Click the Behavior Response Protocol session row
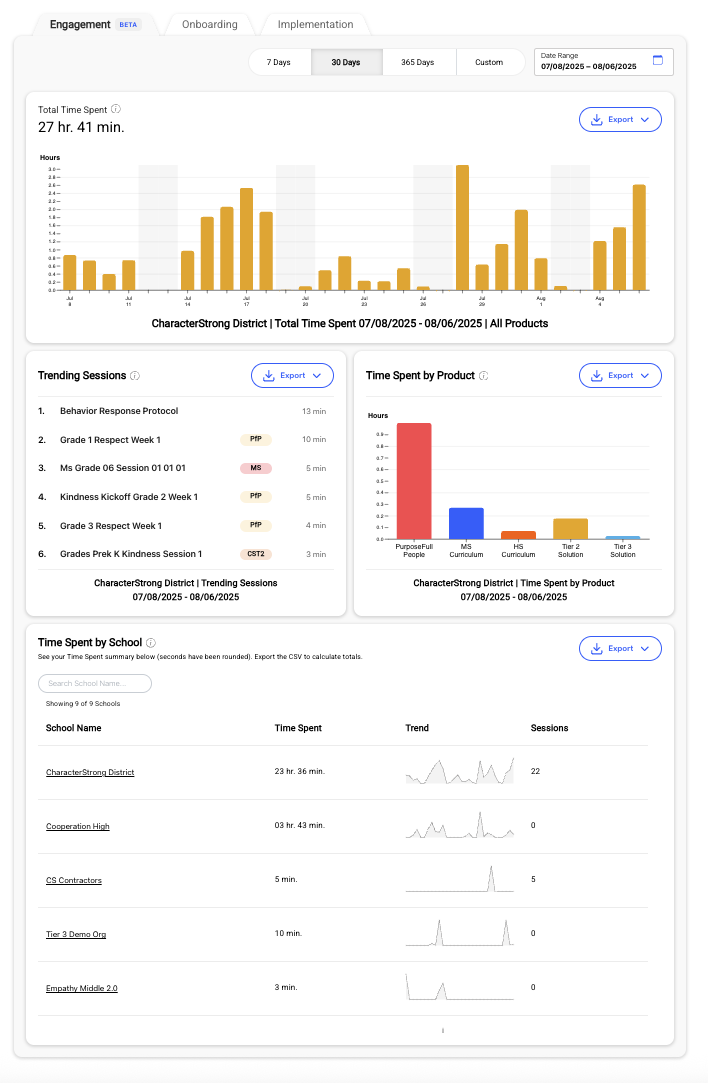This screenshot has height=1083, width=708. [119, 411]
